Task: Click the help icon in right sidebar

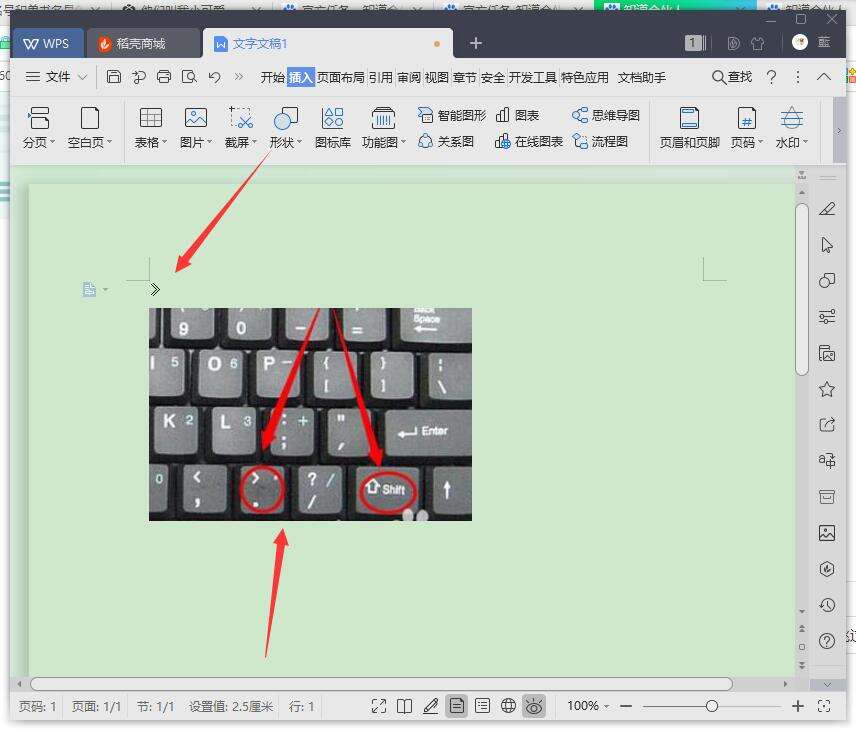Action: coord(827,641)
